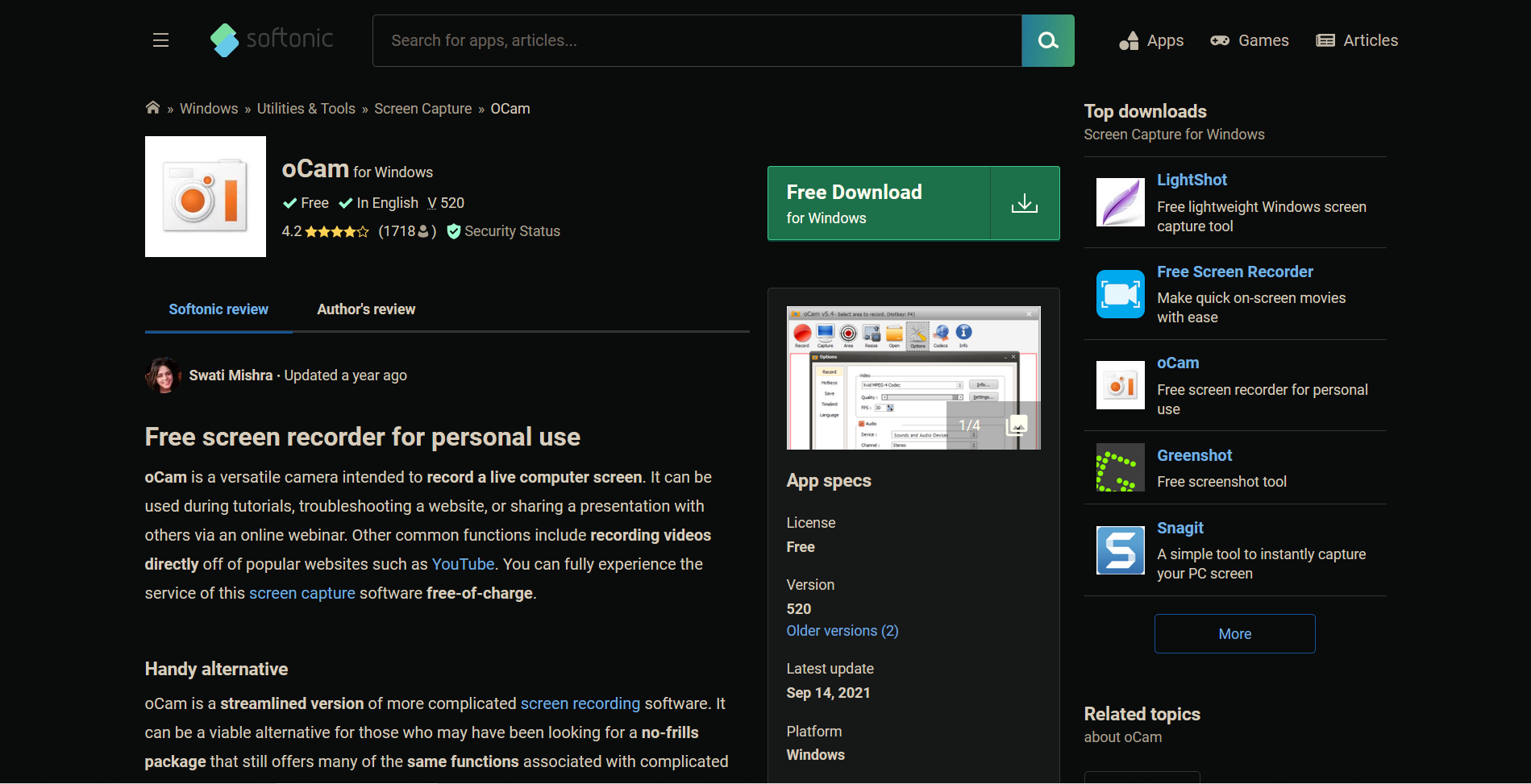
Task: Open the Free Screen Recorder icon
Action: [x=1120, y=294]
